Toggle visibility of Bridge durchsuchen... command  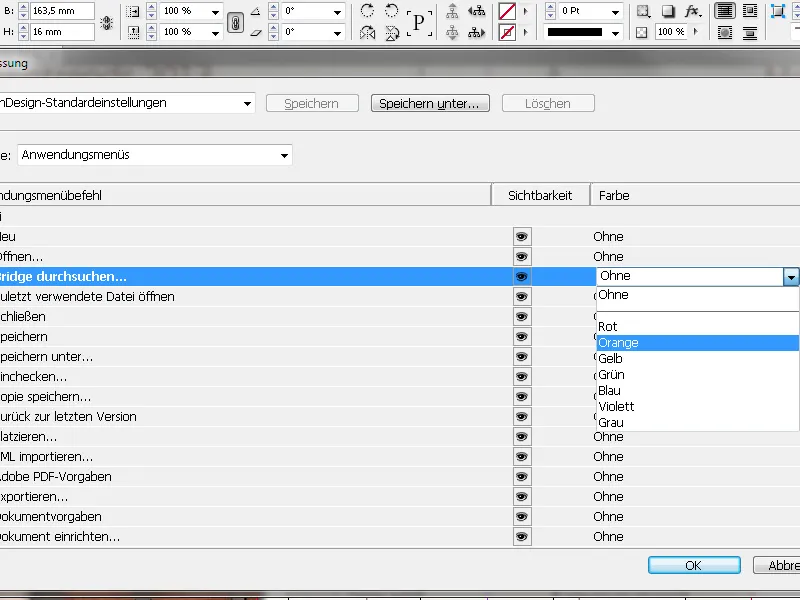(522, 277)
